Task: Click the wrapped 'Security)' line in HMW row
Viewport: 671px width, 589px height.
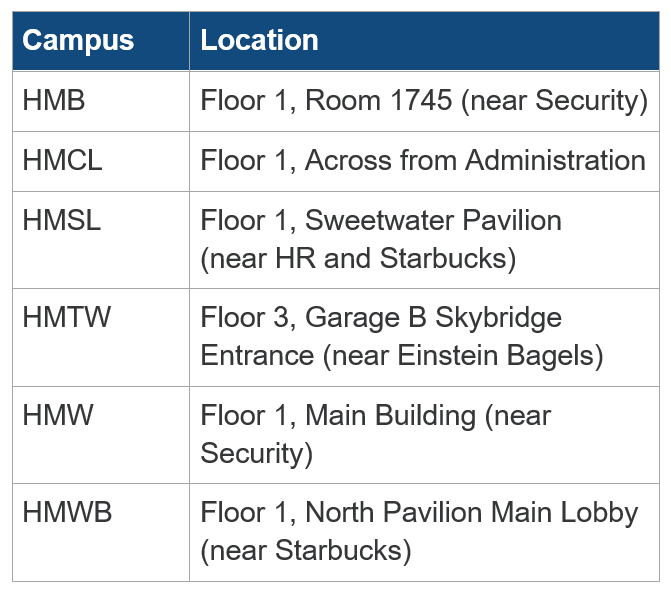Action: (257, 453)
